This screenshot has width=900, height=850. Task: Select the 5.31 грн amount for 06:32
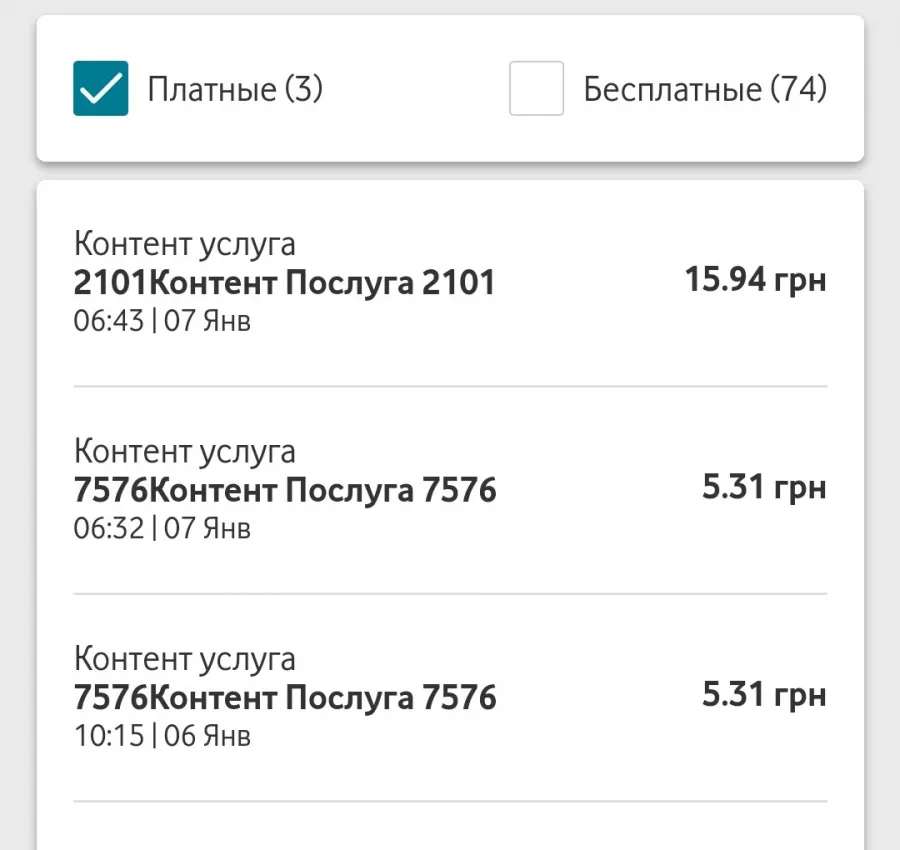click(x=764, y=487)
